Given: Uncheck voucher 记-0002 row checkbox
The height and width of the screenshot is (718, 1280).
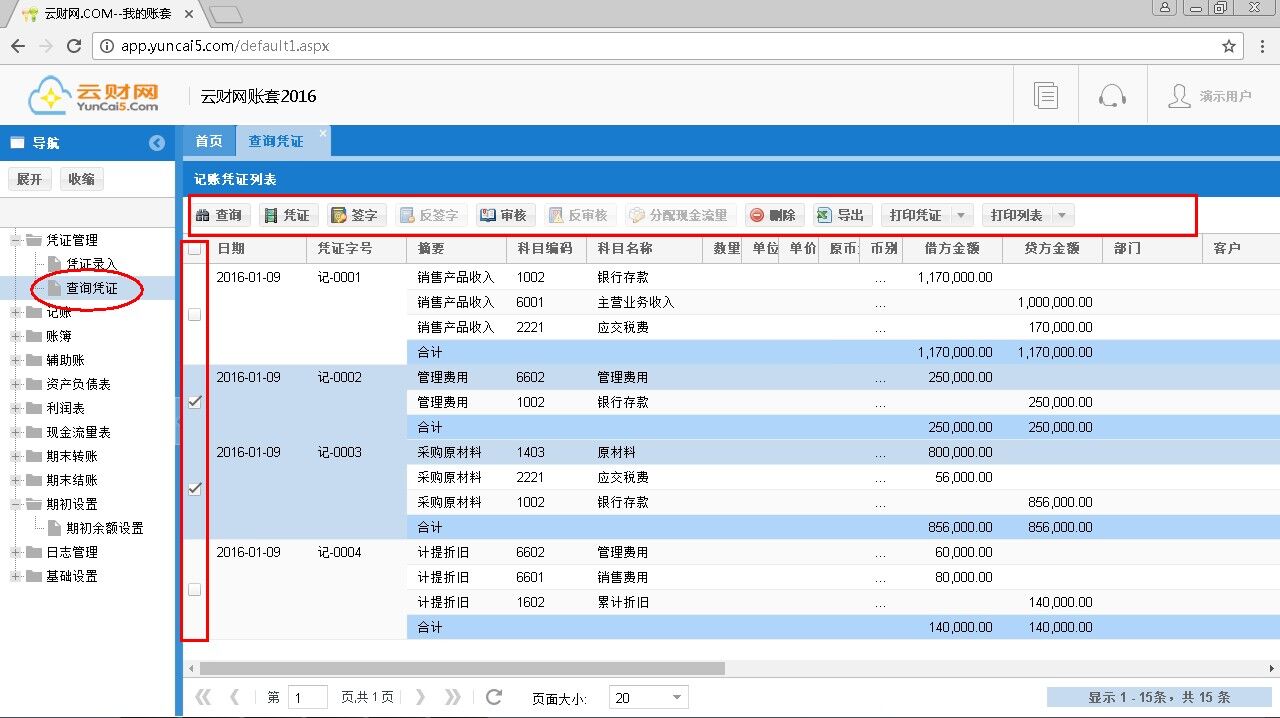Looking at the screenshot, I should (x=195, y=402).
